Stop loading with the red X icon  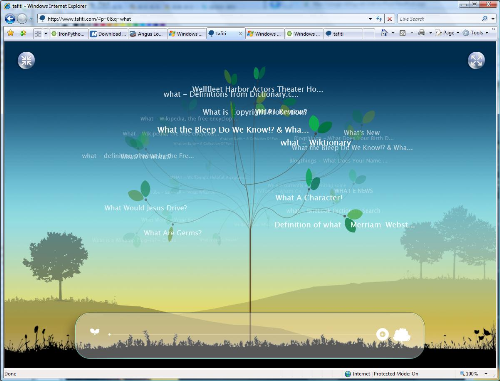389,19
